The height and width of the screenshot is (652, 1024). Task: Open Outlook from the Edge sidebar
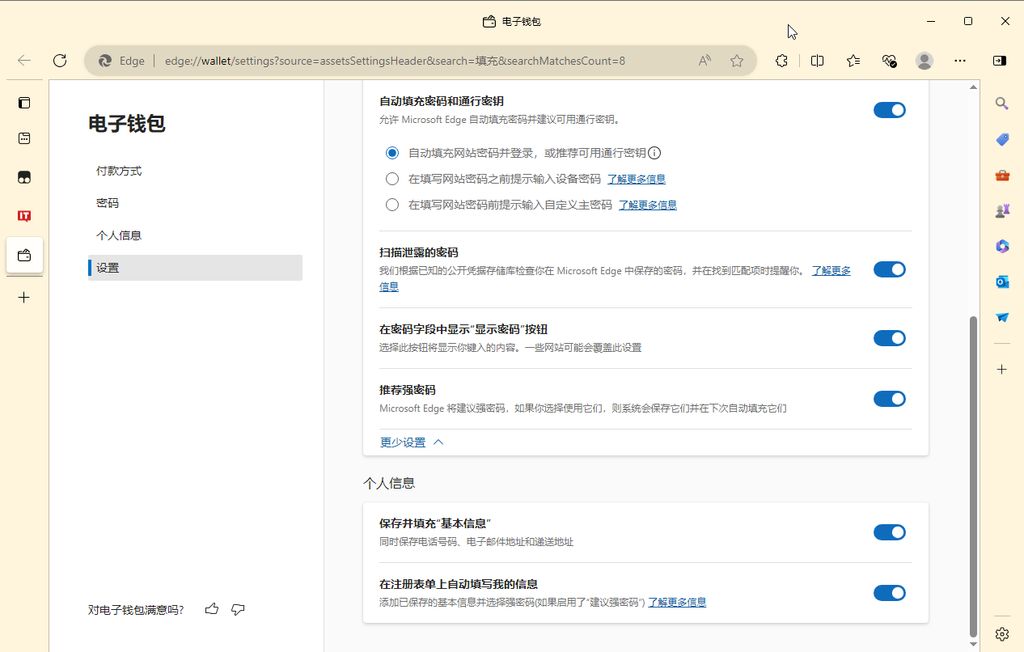[x=1002, y=281]
